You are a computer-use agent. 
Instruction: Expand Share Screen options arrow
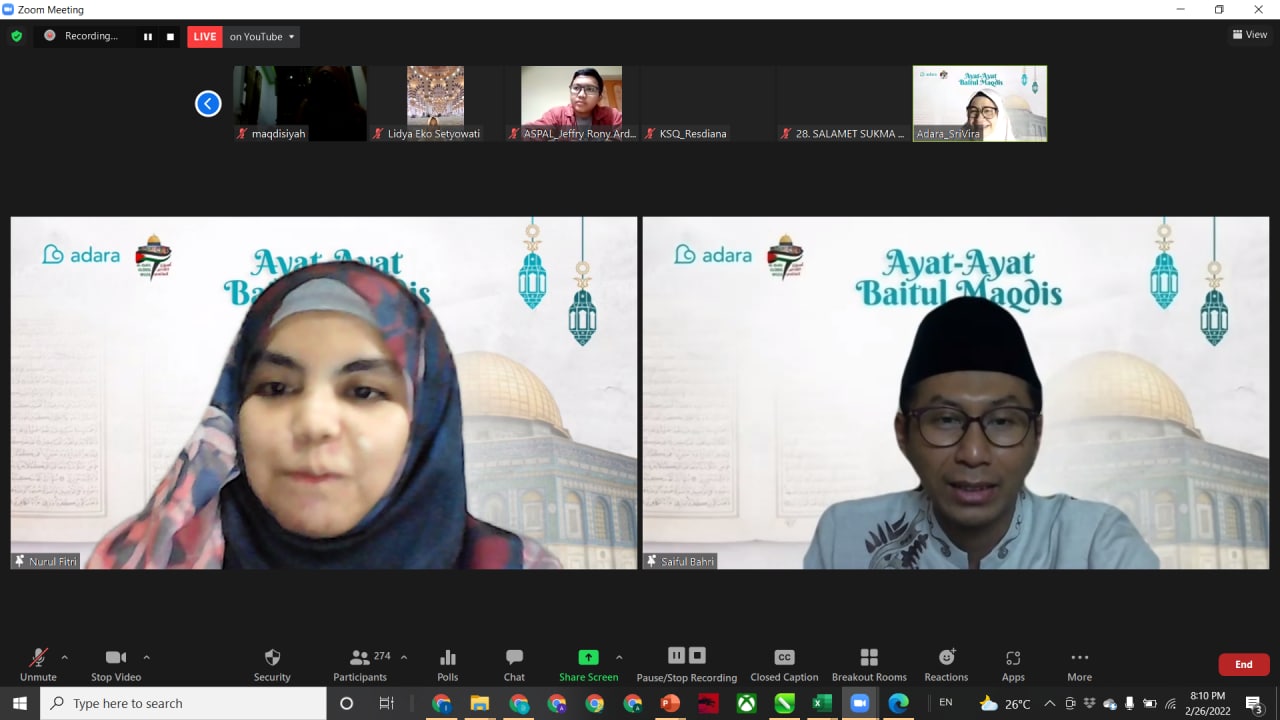click(x=619, y=657)
